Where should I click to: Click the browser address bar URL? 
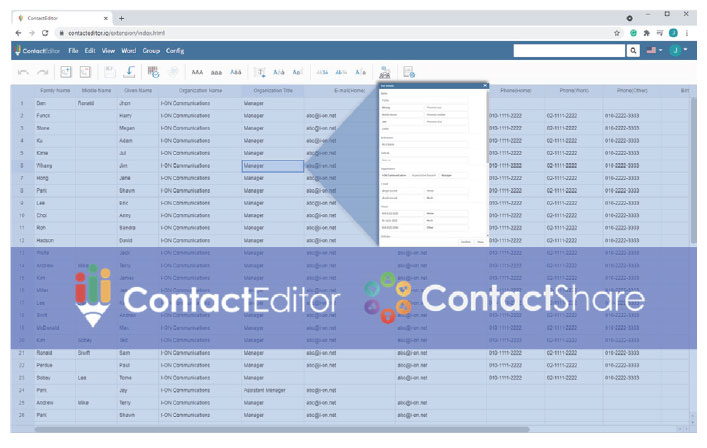tap(117, 33)
